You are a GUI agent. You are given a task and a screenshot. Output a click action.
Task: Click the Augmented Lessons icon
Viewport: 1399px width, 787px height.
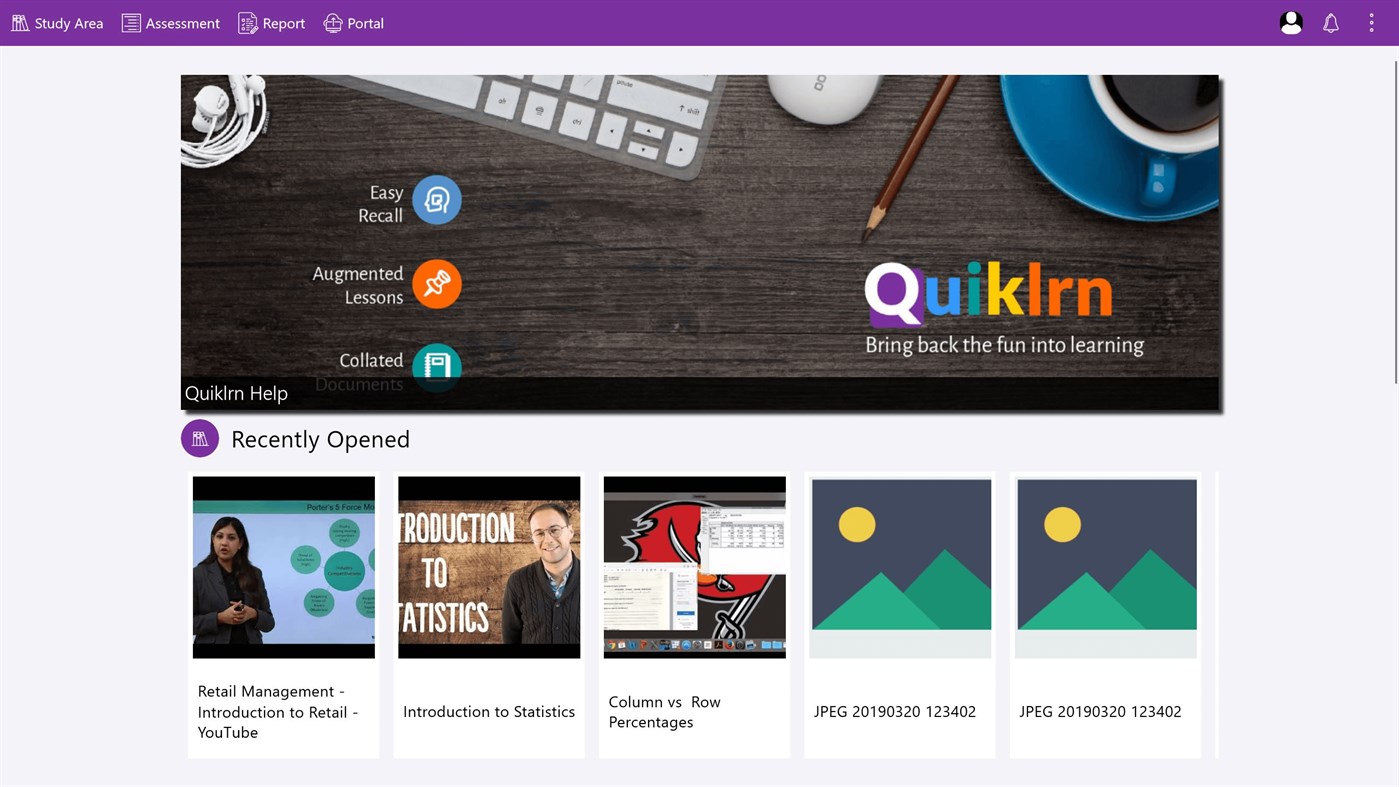[x=437, y=284]
